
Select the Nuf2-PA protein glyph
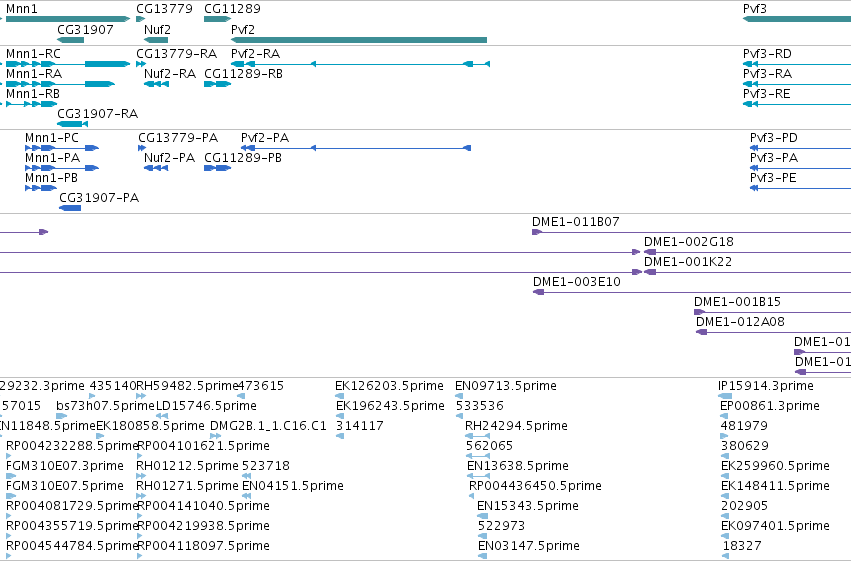(156, 168)
